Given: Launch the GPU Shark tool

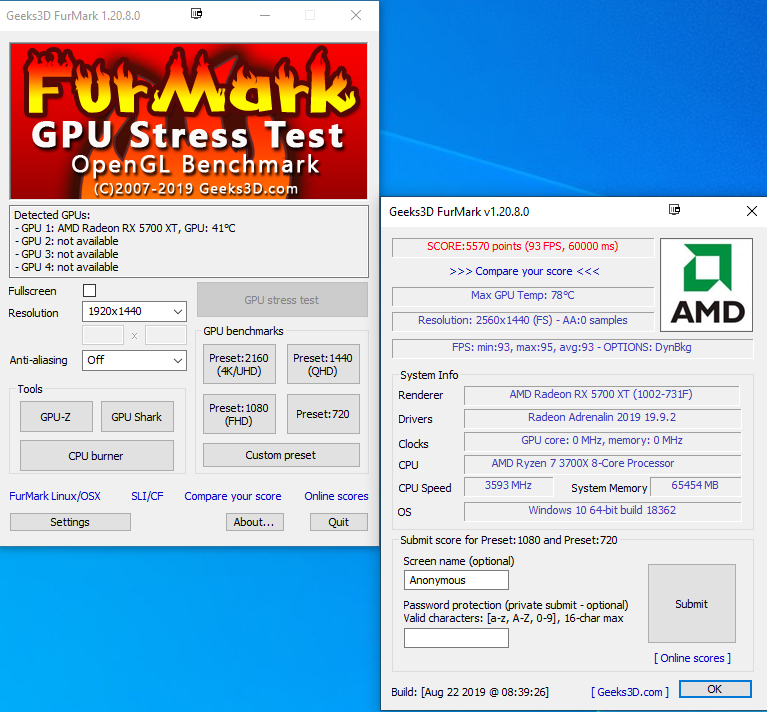Looking at the screenshot, I should click(x=137, y=417).
